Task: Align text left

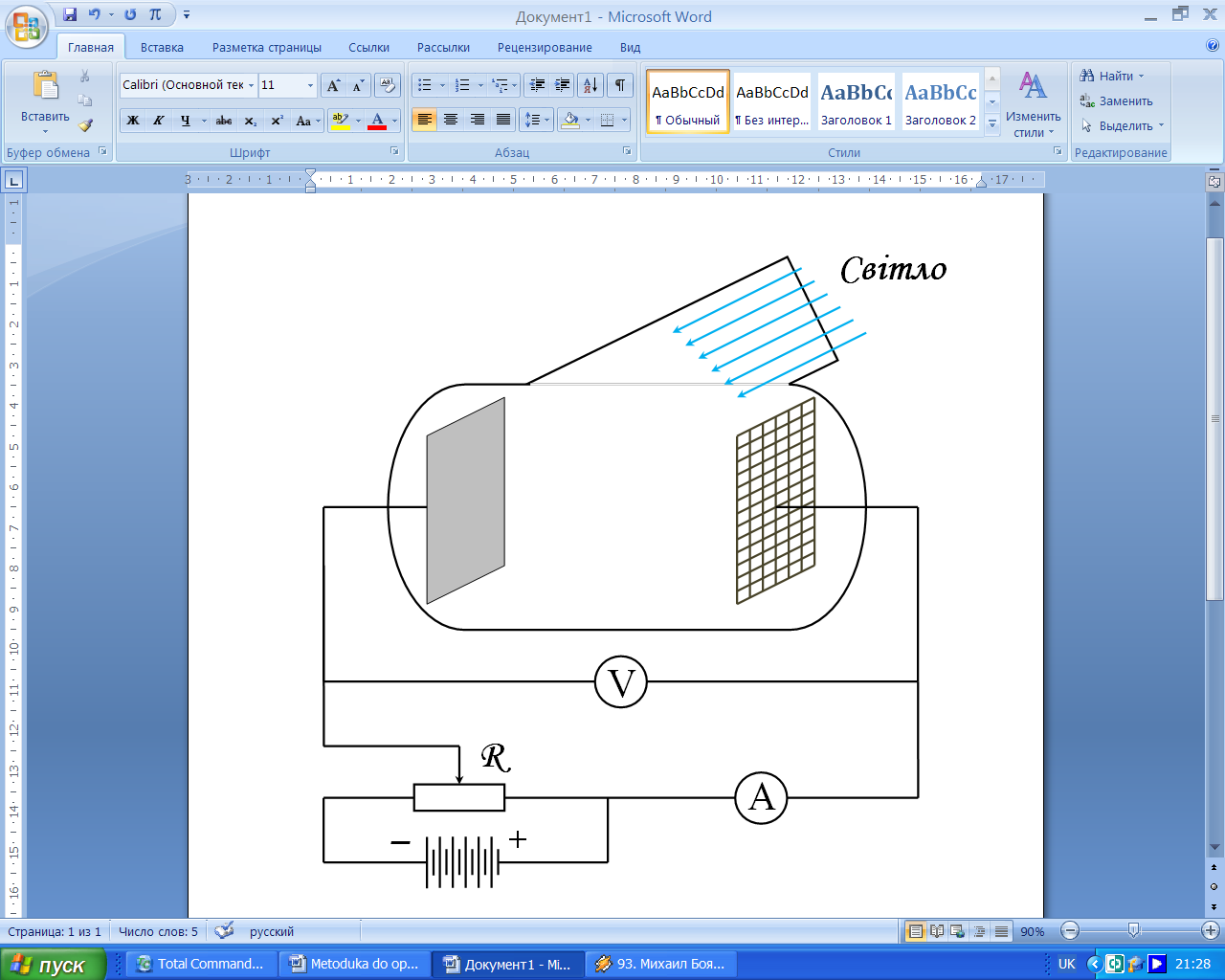Action: 425,121
